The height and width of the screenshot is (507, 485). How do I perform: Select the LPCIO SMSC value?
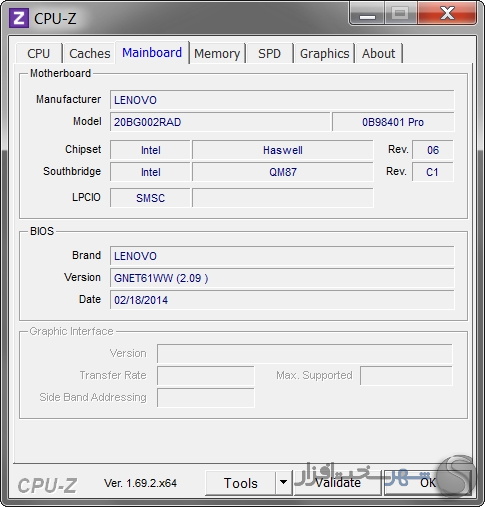click(150, 198)
